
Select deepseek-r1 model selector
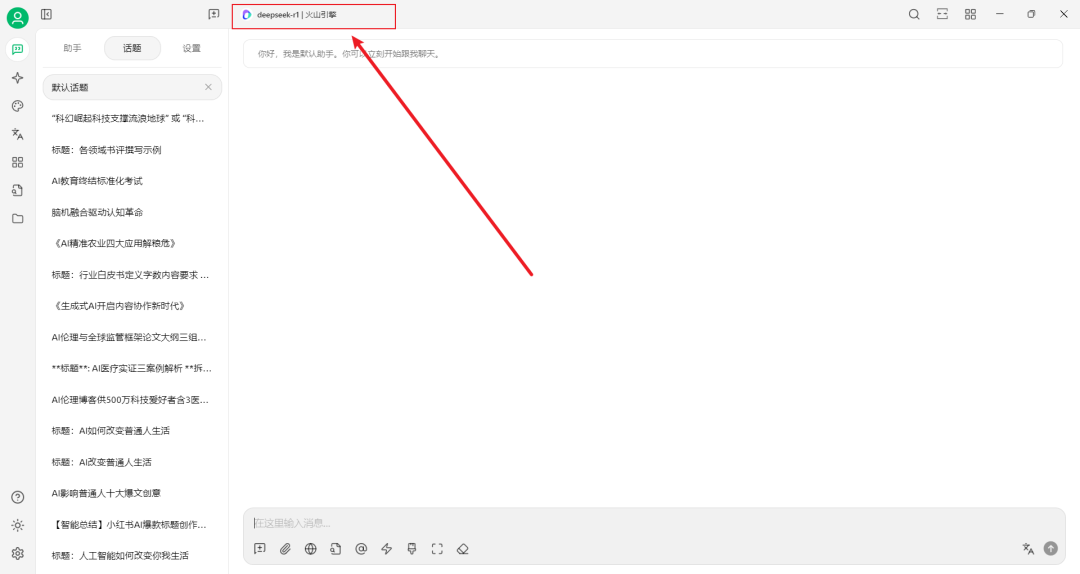click(290, 14)
